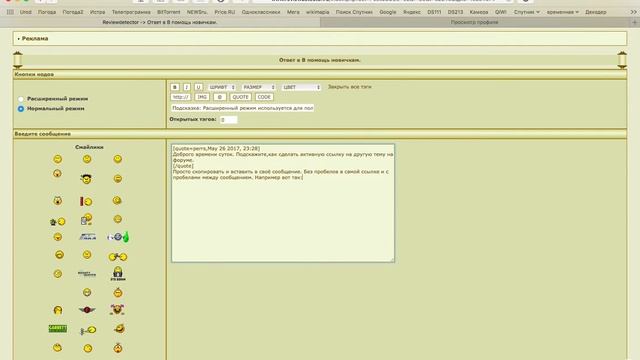Click the QUOTE tag button
640x360 pixels.
[240, 97]
